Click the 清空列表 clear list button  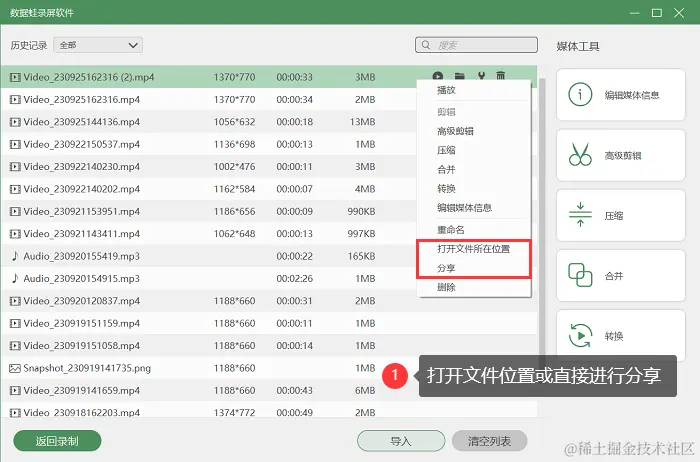click(x=489, y=441)
